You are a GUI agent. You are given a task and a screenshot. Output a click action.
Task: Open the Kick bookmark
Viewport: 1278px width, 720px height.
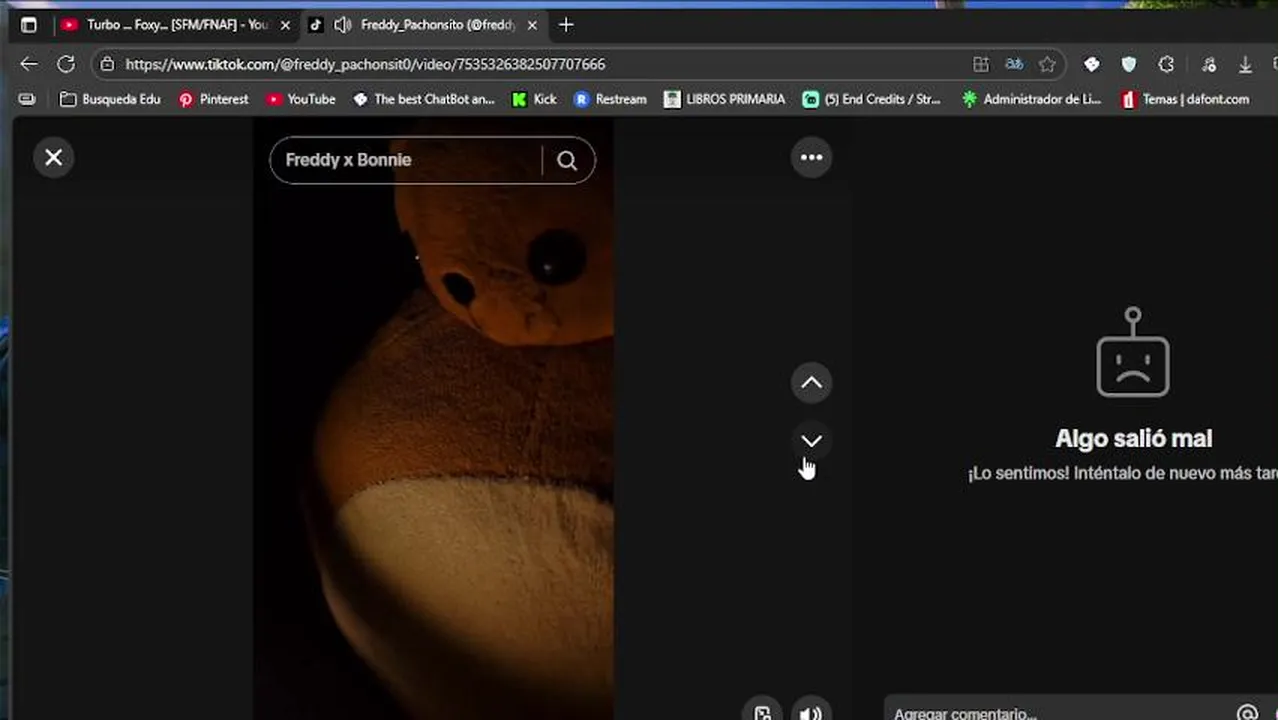pos(534,99)
